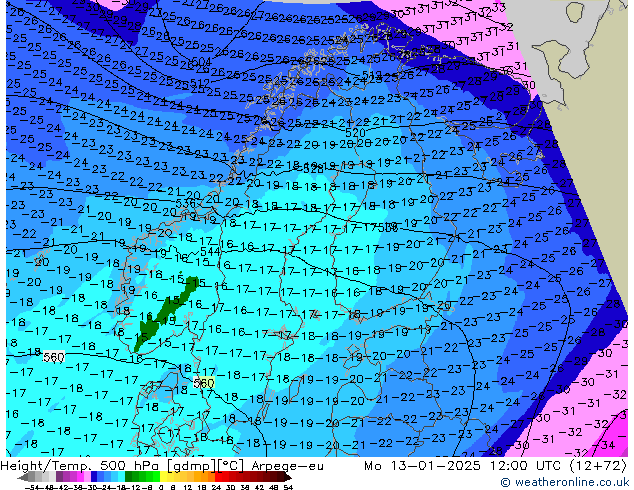This screenshot has width=634, height=490.
Task: Click the weatheronline.co.uk copyright text
Action: tap(566, 482)
